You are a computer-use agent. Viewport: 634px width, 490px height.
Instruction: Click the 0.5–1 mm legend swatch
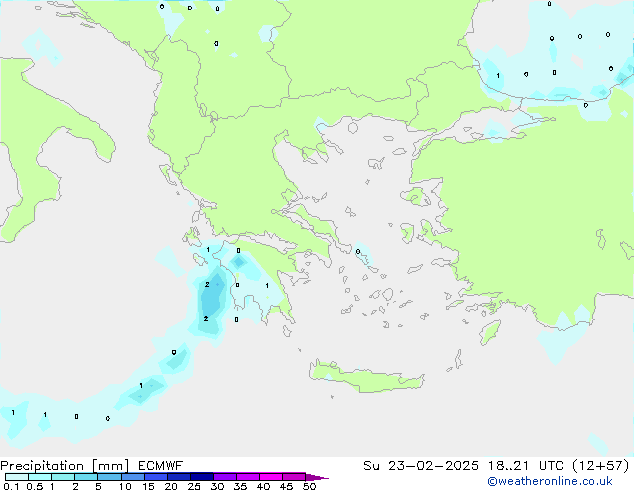[40, 477]
